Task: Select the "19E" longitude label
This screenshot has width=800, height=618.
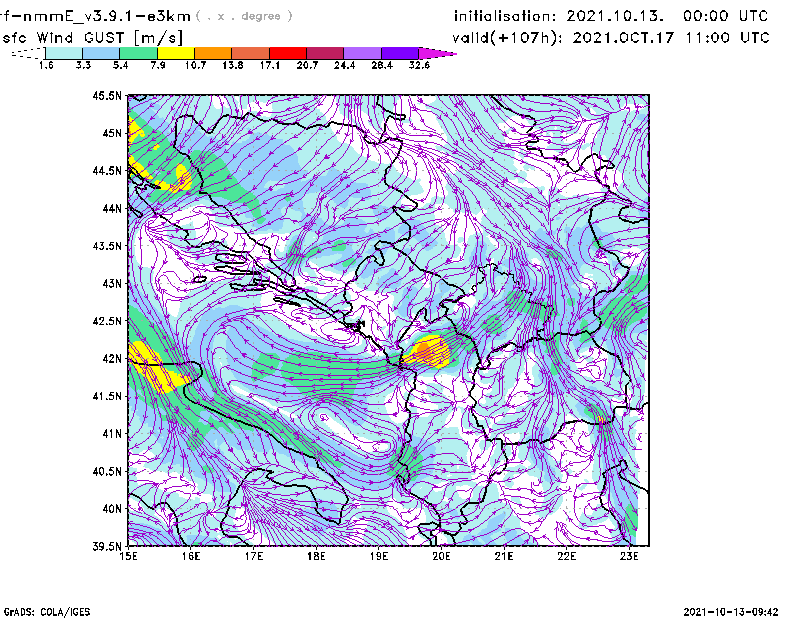Action: tap(379, 556)
